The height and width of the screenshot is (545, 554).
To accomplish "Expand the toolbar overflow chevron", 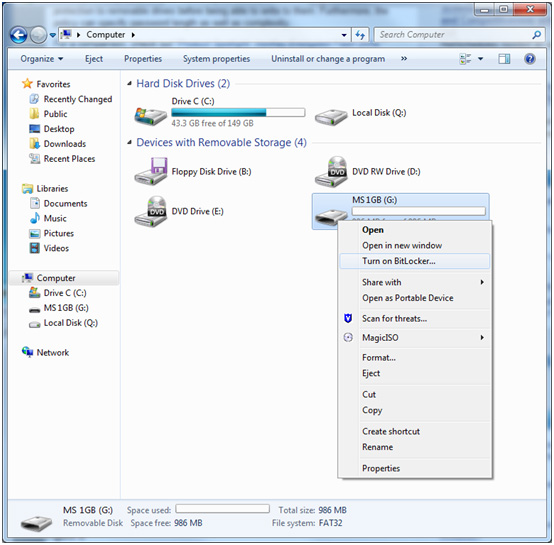I will coord(404,59).
